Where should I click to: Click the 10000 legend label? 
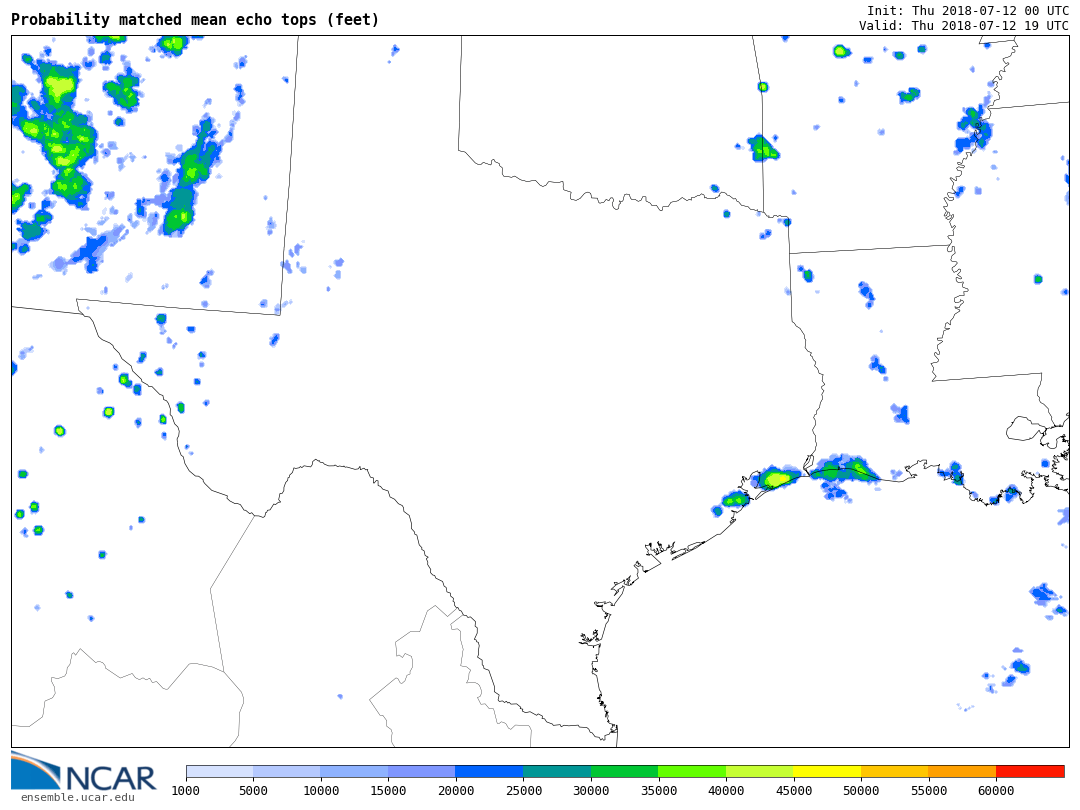(x=320, y=791)
